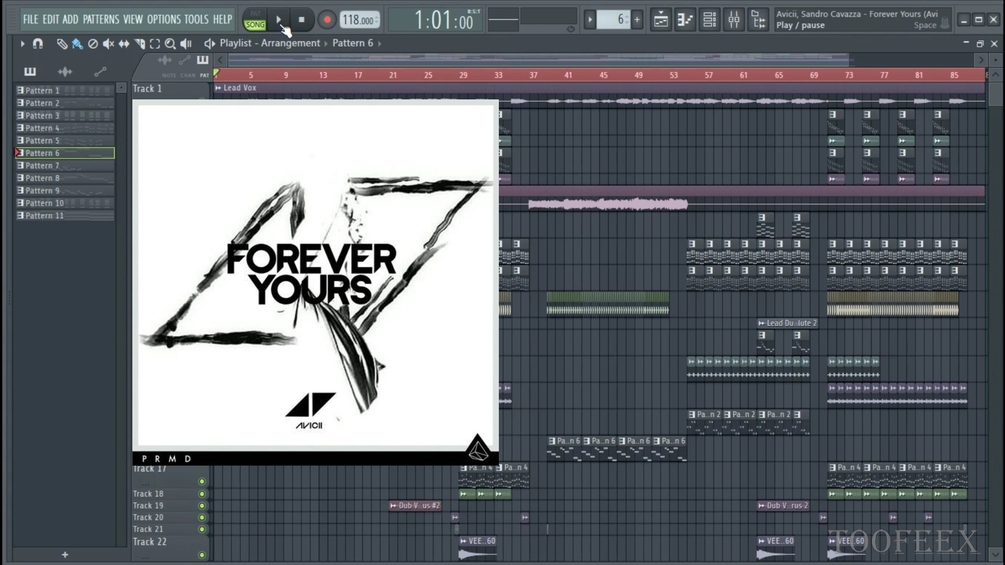Click the speaker icon before Playlist title
The height and width of the screenshot is (565, 1005).
[x=209, y=44]
